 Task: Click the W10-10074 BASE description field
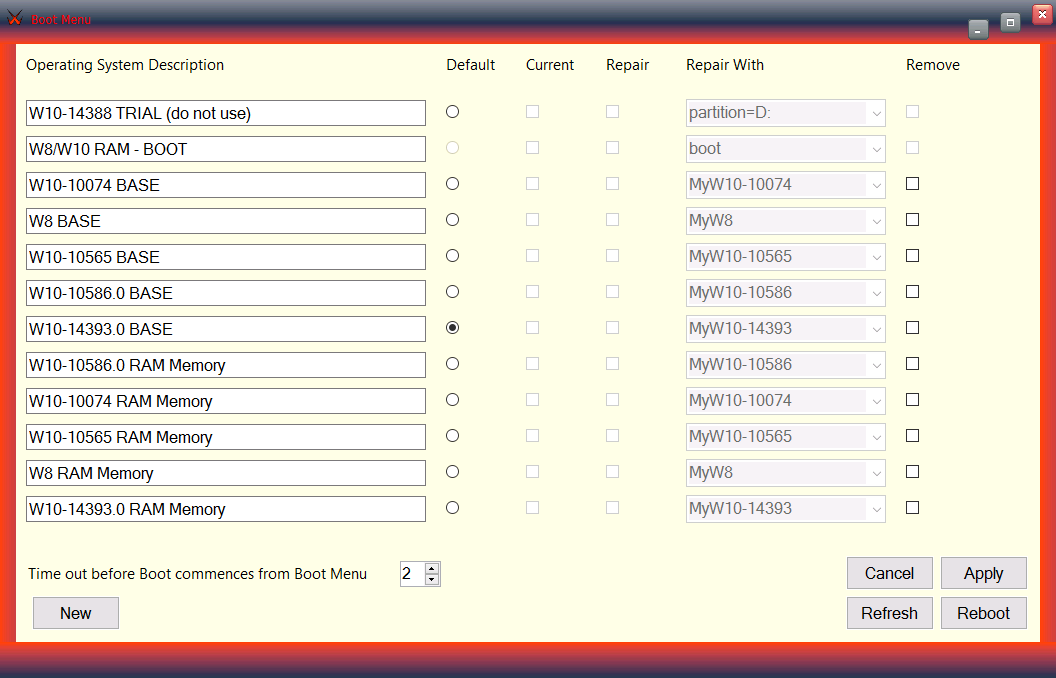[x=226, y=185]
